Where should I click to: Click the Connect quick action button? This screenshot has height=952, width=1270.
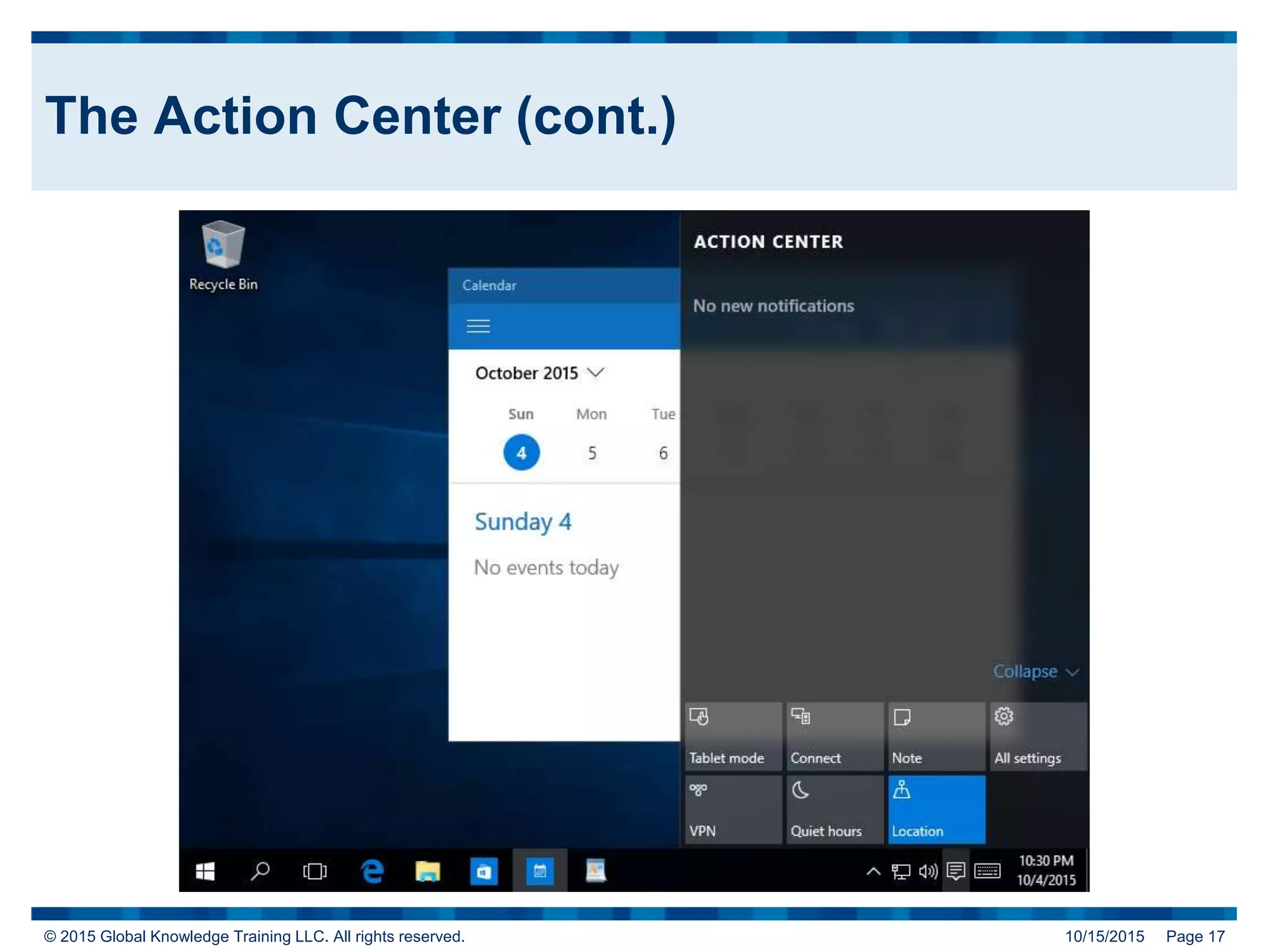click(x=835, y=736)
